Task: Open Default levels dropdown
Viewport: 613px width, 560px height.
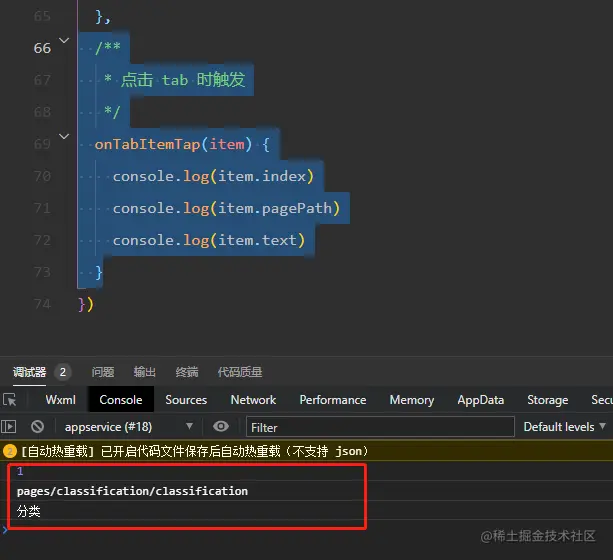Action: point(565,427)
